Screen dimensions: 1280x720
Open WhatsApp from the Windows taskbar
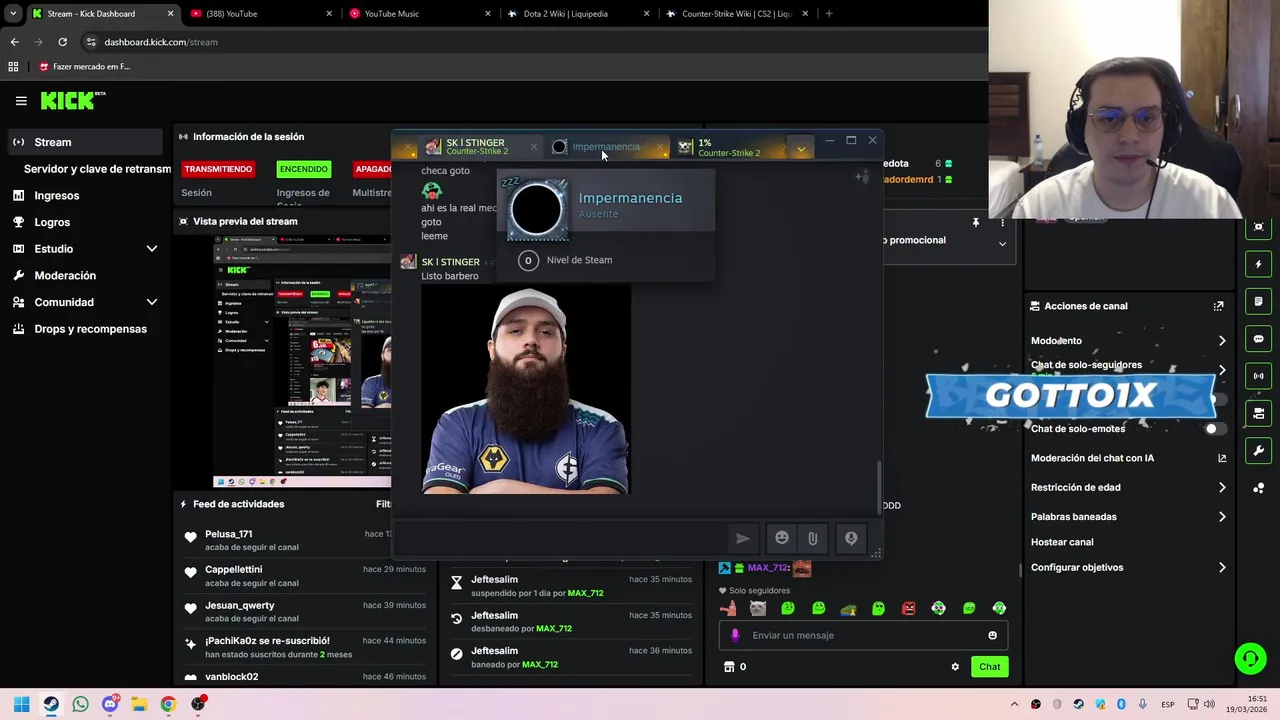[x=80, y=704]
